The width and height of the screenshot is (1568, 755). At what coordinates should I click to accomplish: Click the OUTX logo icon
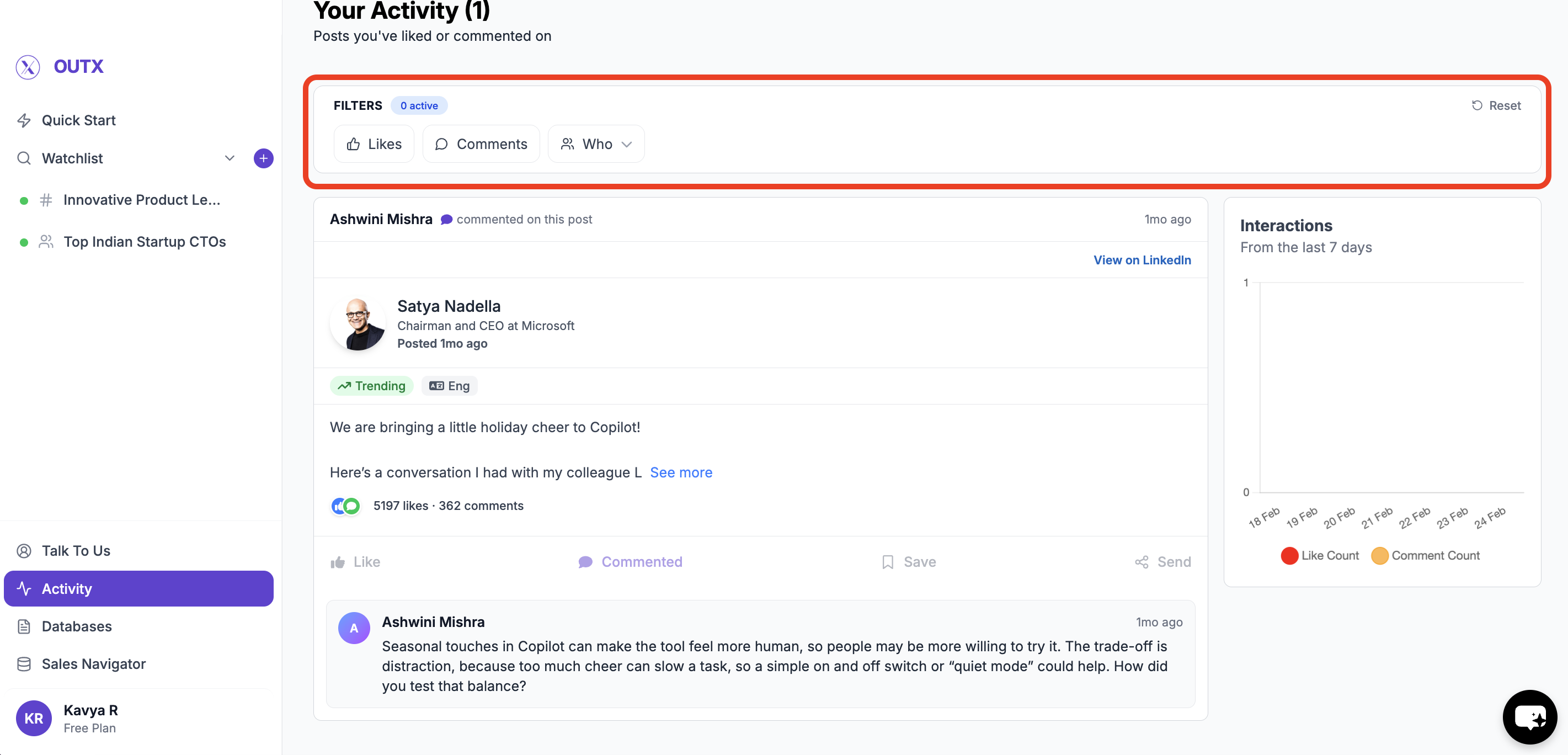28,66
